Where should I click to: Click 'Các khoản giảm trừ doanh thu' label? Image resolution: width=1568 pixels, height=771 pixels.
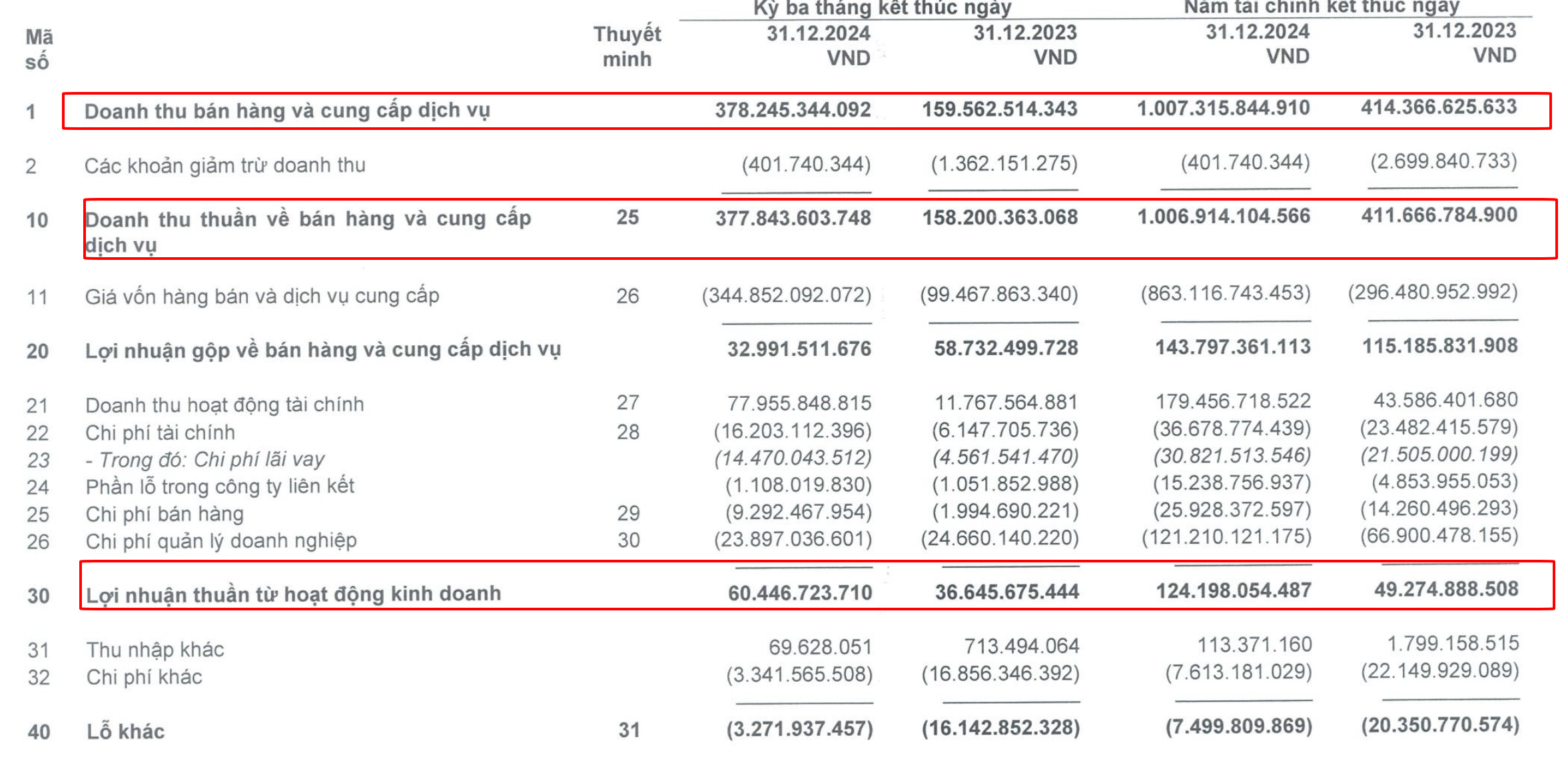[x=224, y=165]
